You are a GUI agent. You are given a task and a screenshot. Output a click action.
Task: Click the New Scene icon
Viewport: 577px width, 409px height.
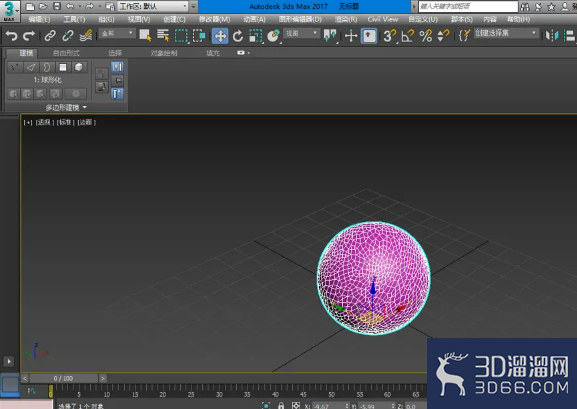30,6
